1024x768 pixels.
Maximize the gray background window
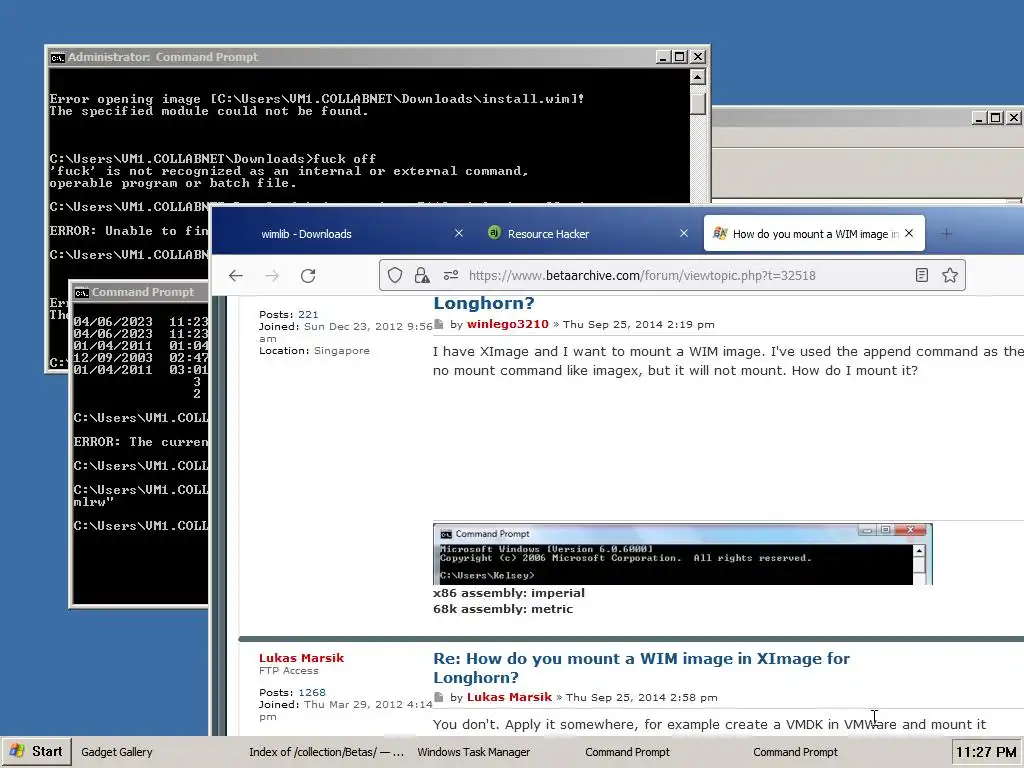click(x=996, y=118)
